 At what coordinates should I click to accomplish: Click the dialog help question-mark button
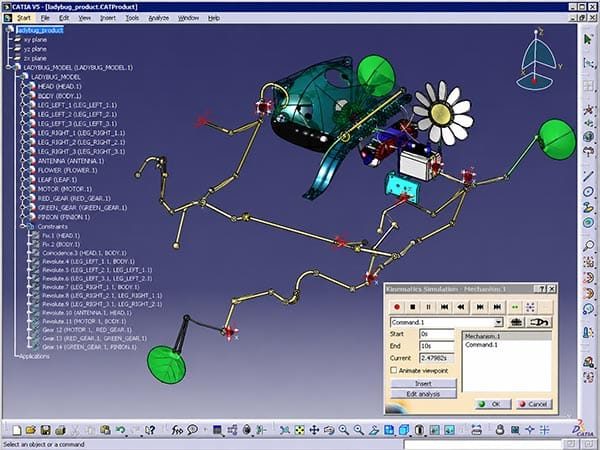[x=541, y=289]
